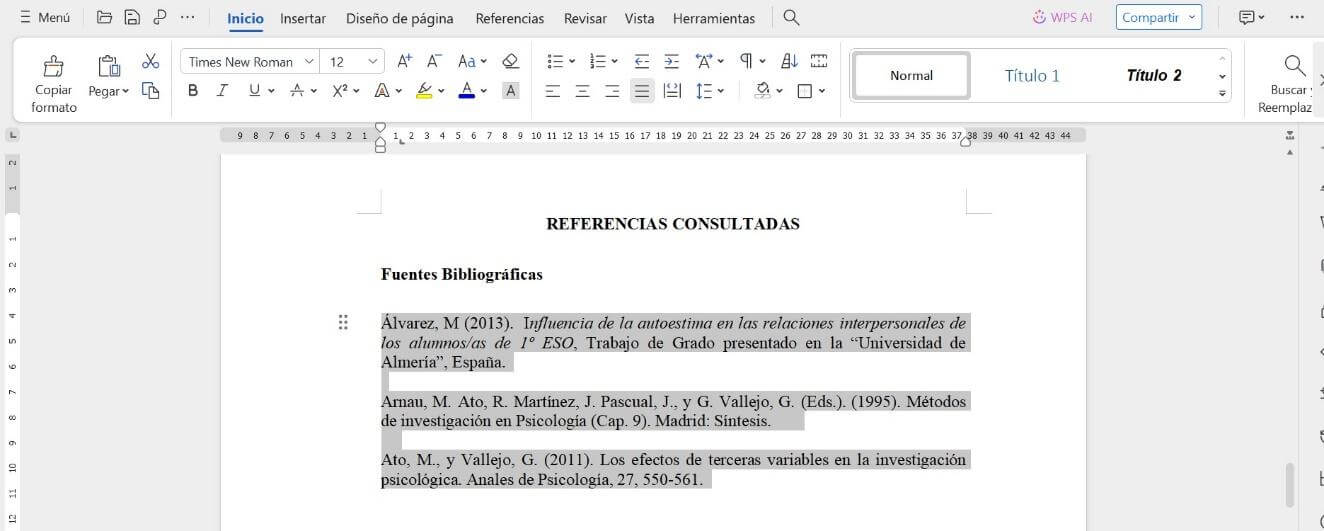
Task: Cut selection with the scissors icon
Action: 151,61
